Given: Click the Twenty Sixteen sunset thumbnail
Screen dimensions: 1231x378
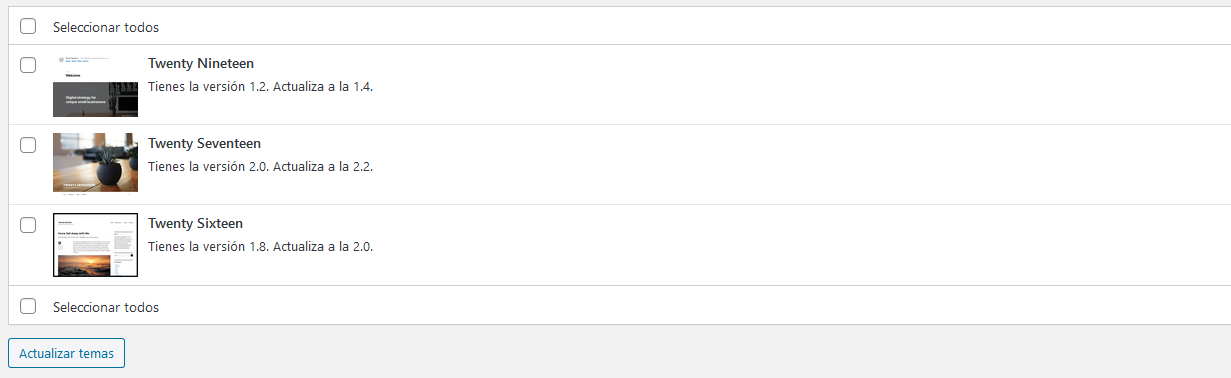Looking at the screenshot, I should [95, 244].
